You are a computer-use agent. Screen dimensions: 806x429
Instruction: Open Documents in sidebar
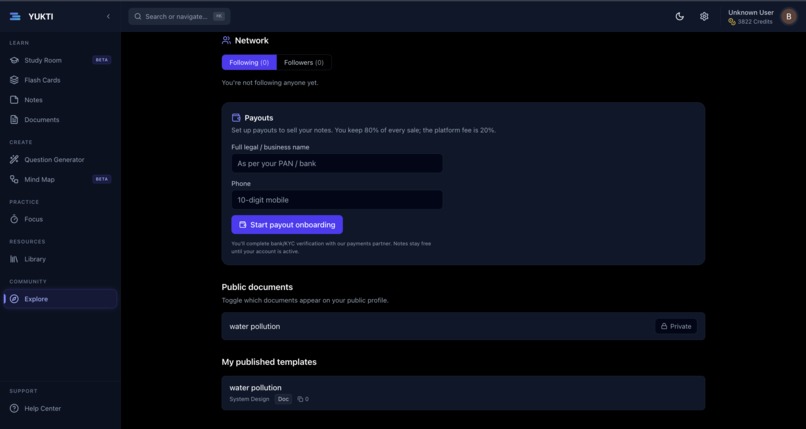click(x=60, y=120)
